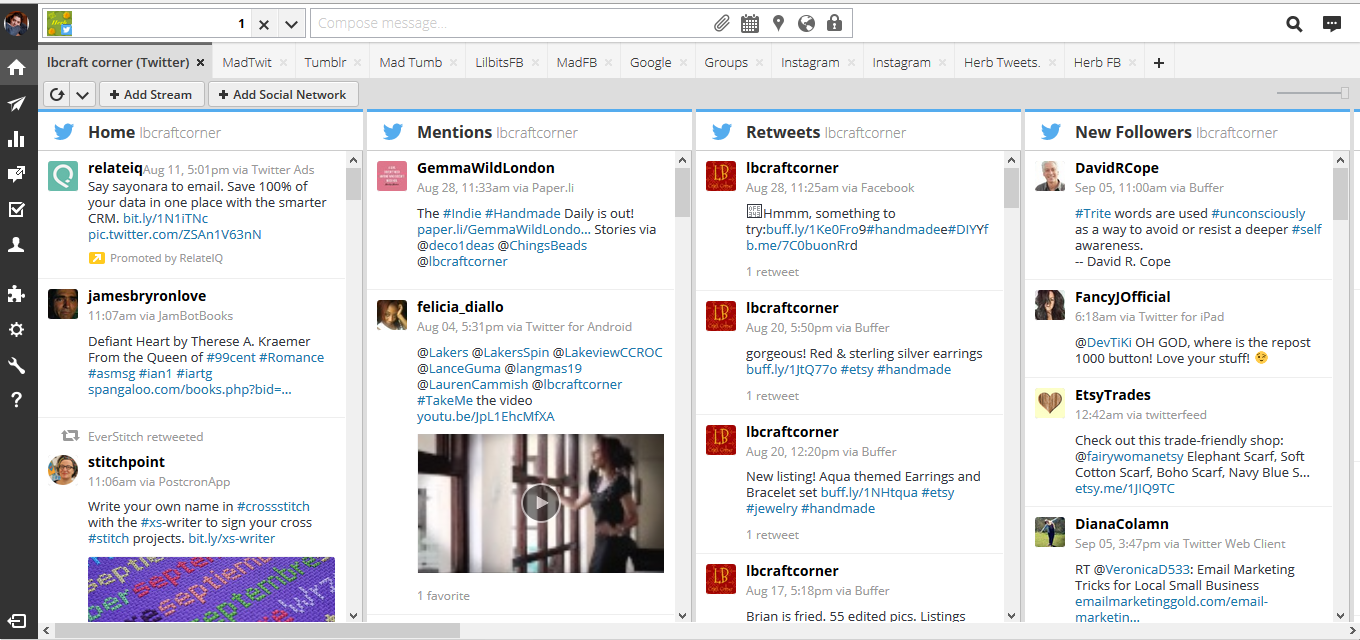1360x640 pixels.
Task: Switch to the Tumblr tab
Action: point(325,62)
